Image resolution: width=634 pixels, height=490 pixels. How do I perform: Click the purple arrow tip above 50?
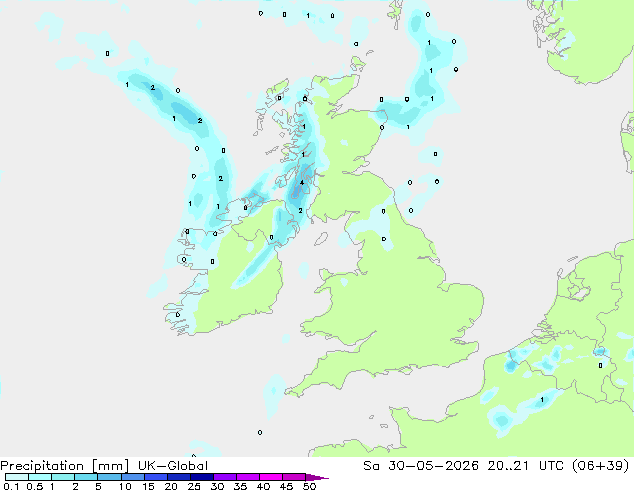coord(317,477)
